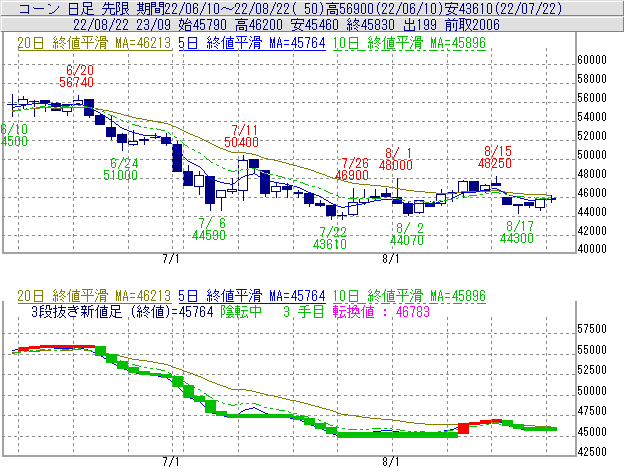Click the 始45790 open value

(x=203, y=25)
